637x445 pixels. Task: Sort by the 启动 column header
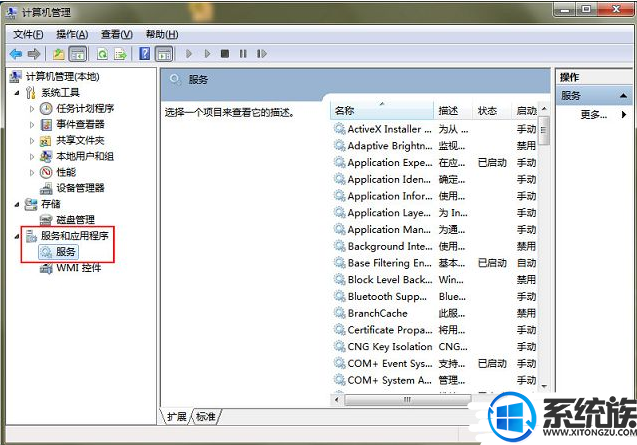tap(525, 111)
